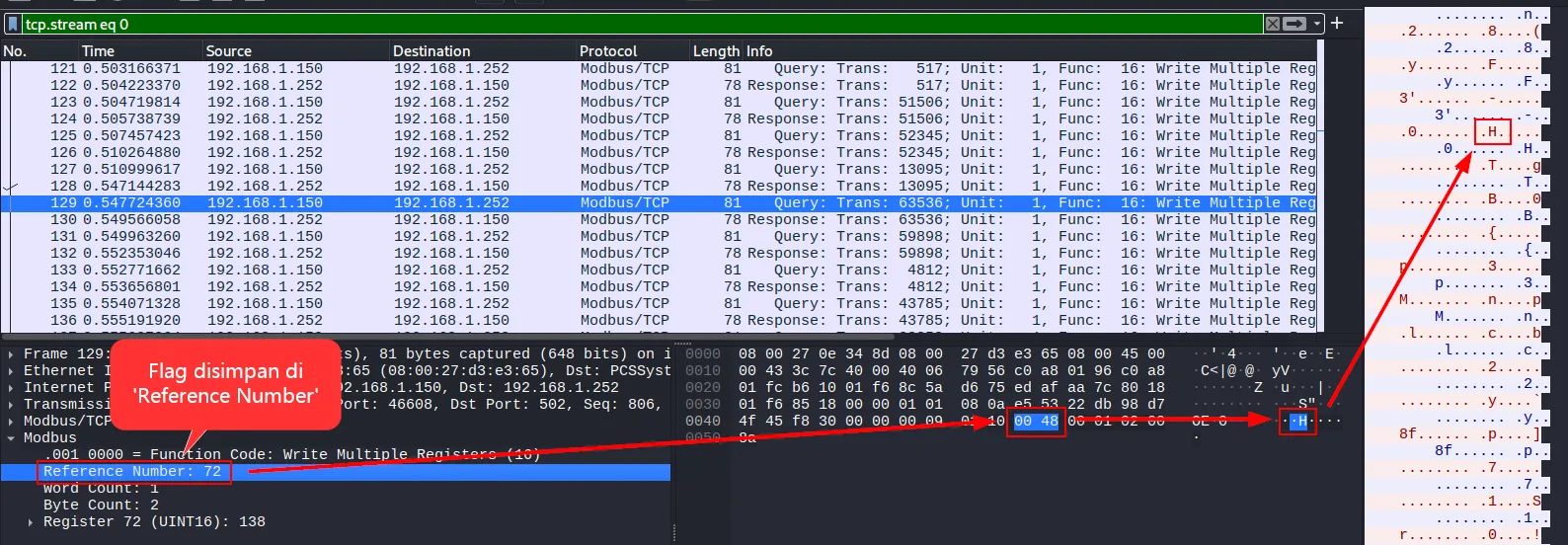Screen dimensions: 1568x545
Task: Click the Source column header
Action: (x=228, y=50)
